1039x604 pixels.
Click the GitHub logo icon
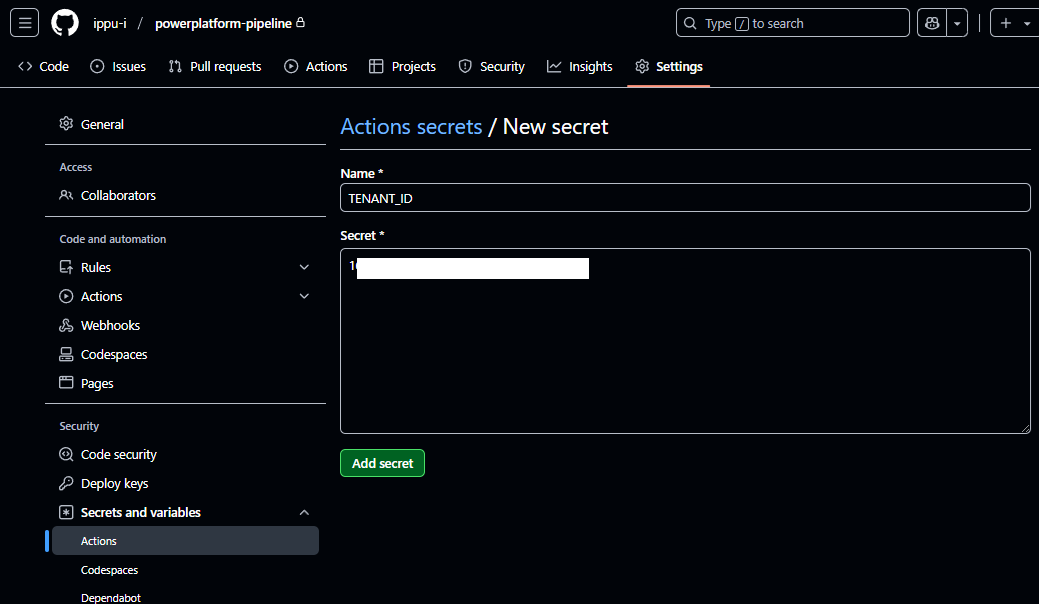tap(64, 22)
